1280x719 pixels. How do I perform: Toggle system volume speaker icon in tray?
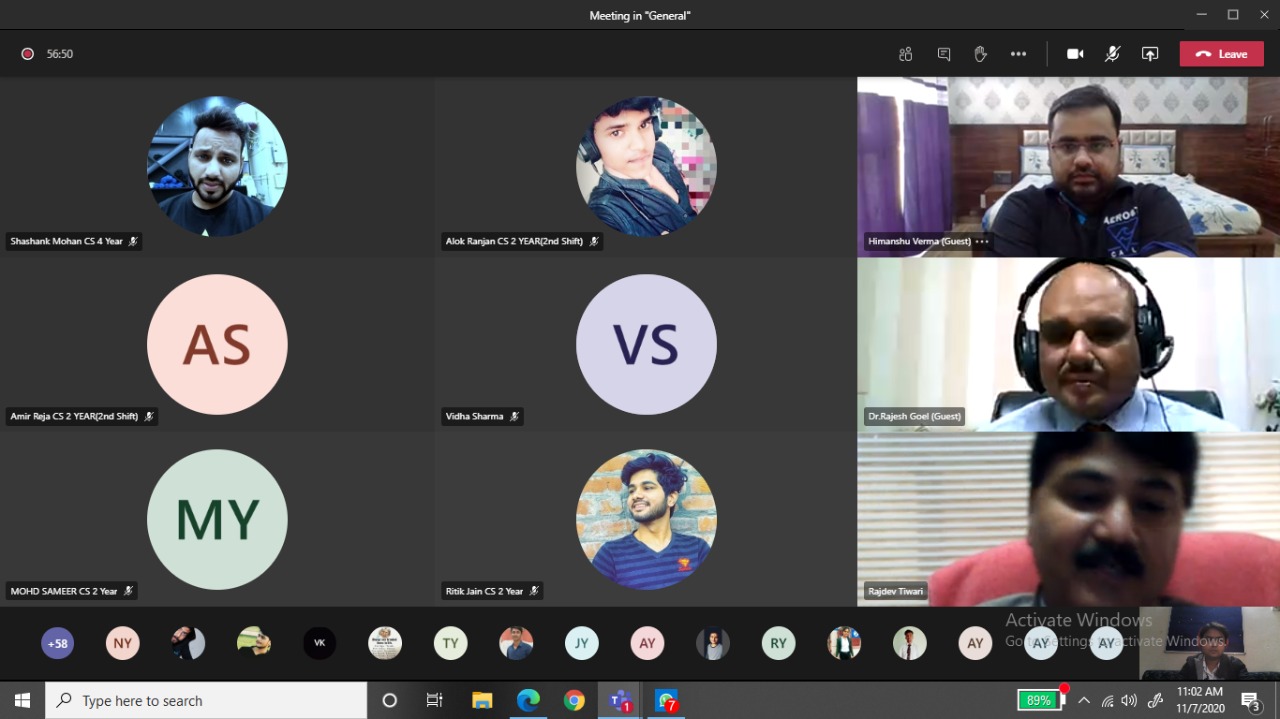1129,700
